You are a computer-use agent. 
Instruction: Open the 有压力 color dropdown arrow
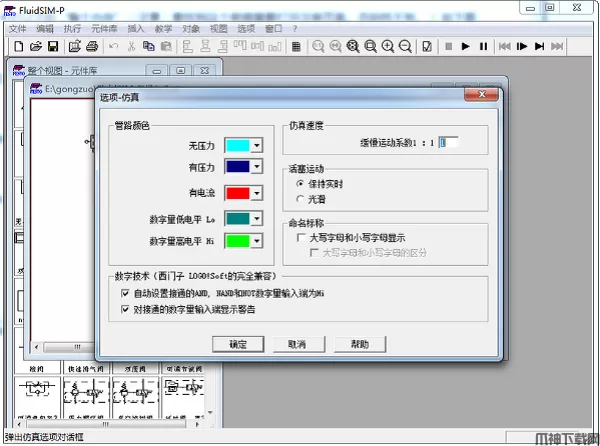click(257, 167)
